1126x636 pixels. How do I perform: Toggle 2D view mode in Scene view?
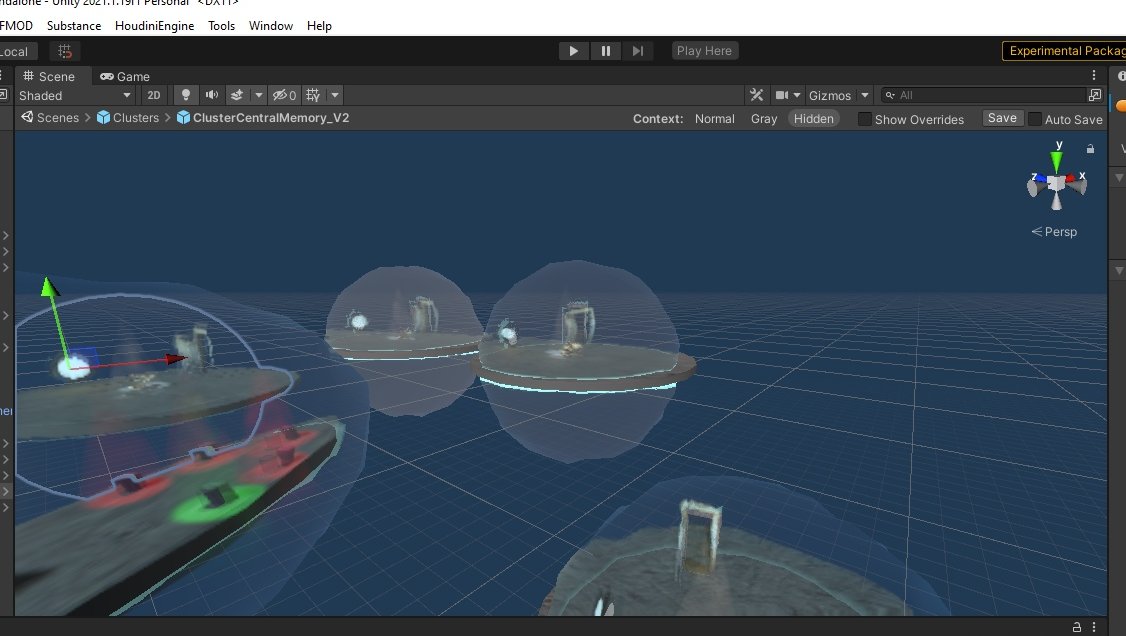tap(155, 95)
